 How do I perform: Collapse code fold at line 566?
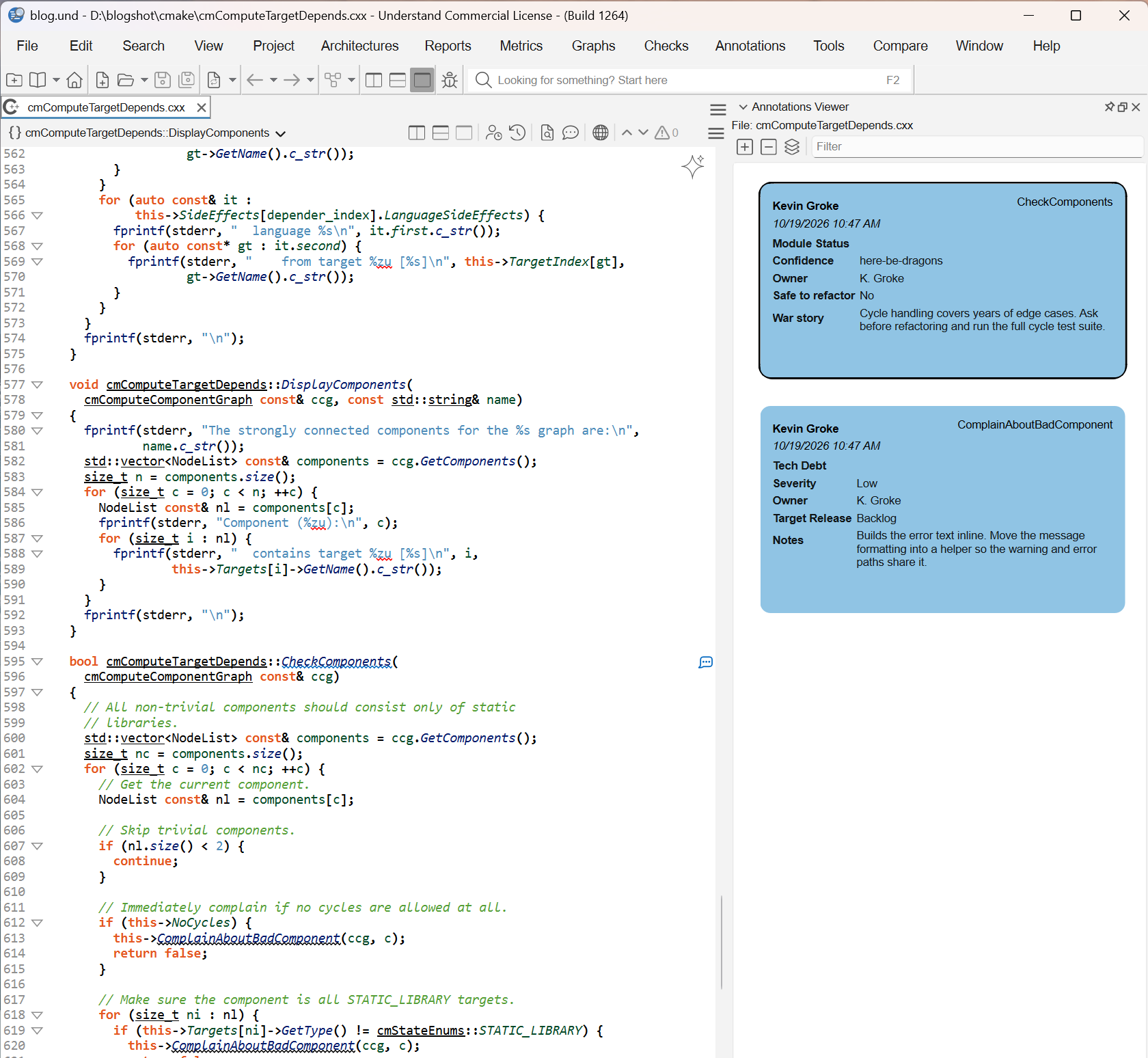37,215
